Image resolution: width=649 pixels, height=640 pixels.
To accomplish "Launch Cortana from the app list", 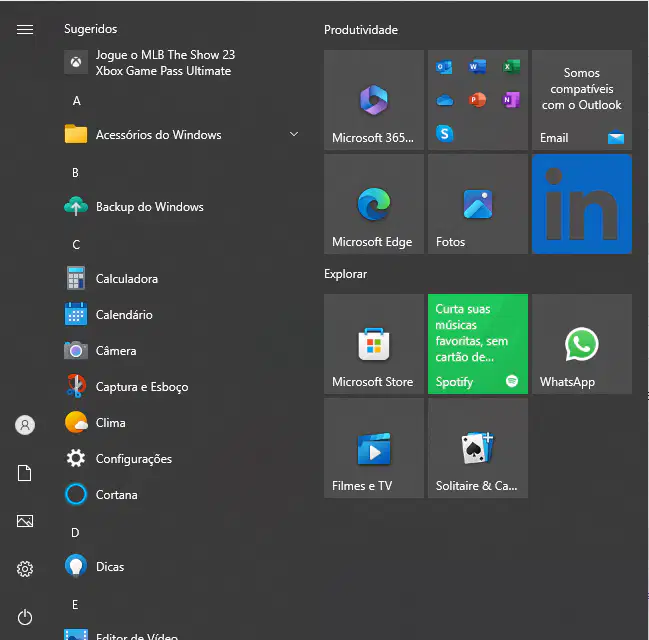I will point(101,495).
